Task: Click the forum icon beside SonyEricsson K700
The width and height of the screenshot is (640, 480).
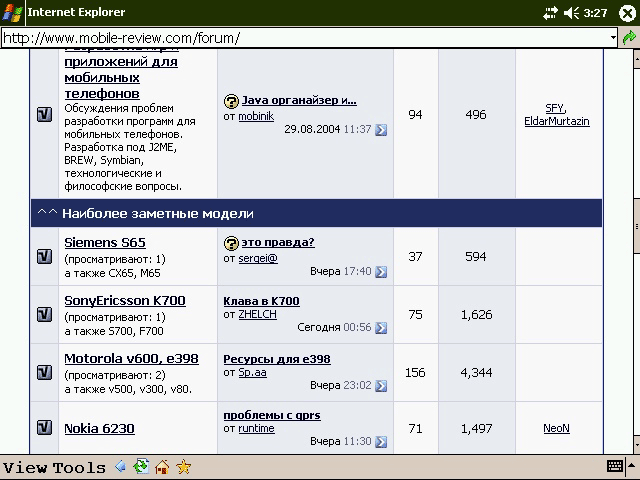Action: tap(44, 315)
